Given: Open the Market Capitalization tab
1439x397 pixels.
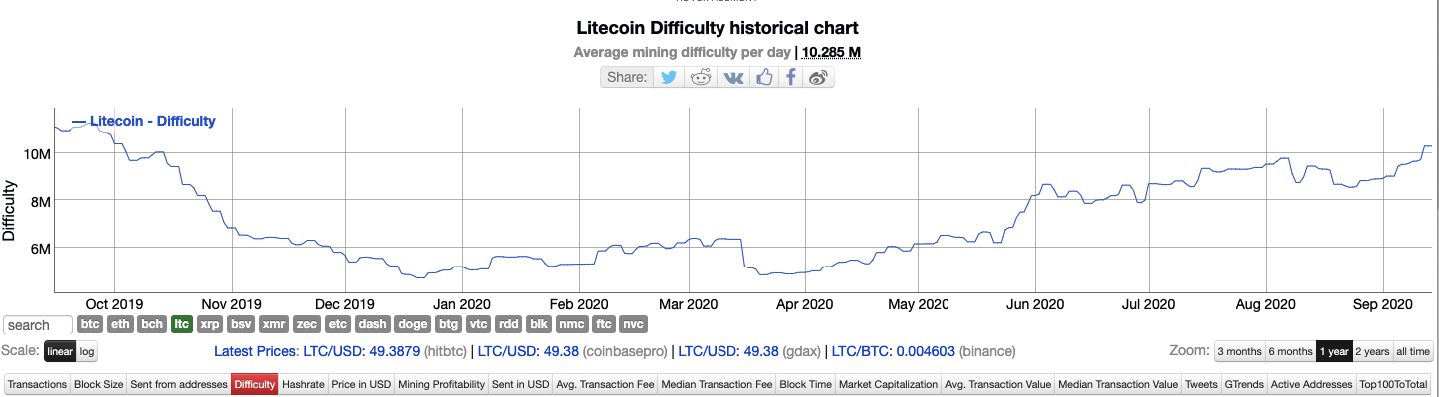Looking at the screenshot, I should coord(889,384).
